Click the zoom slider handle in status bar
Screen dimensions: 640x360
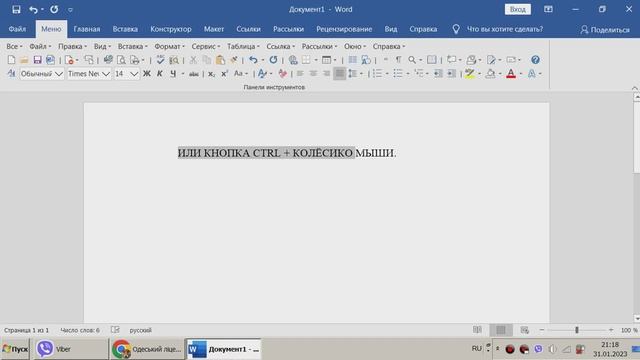click(577, 330)
